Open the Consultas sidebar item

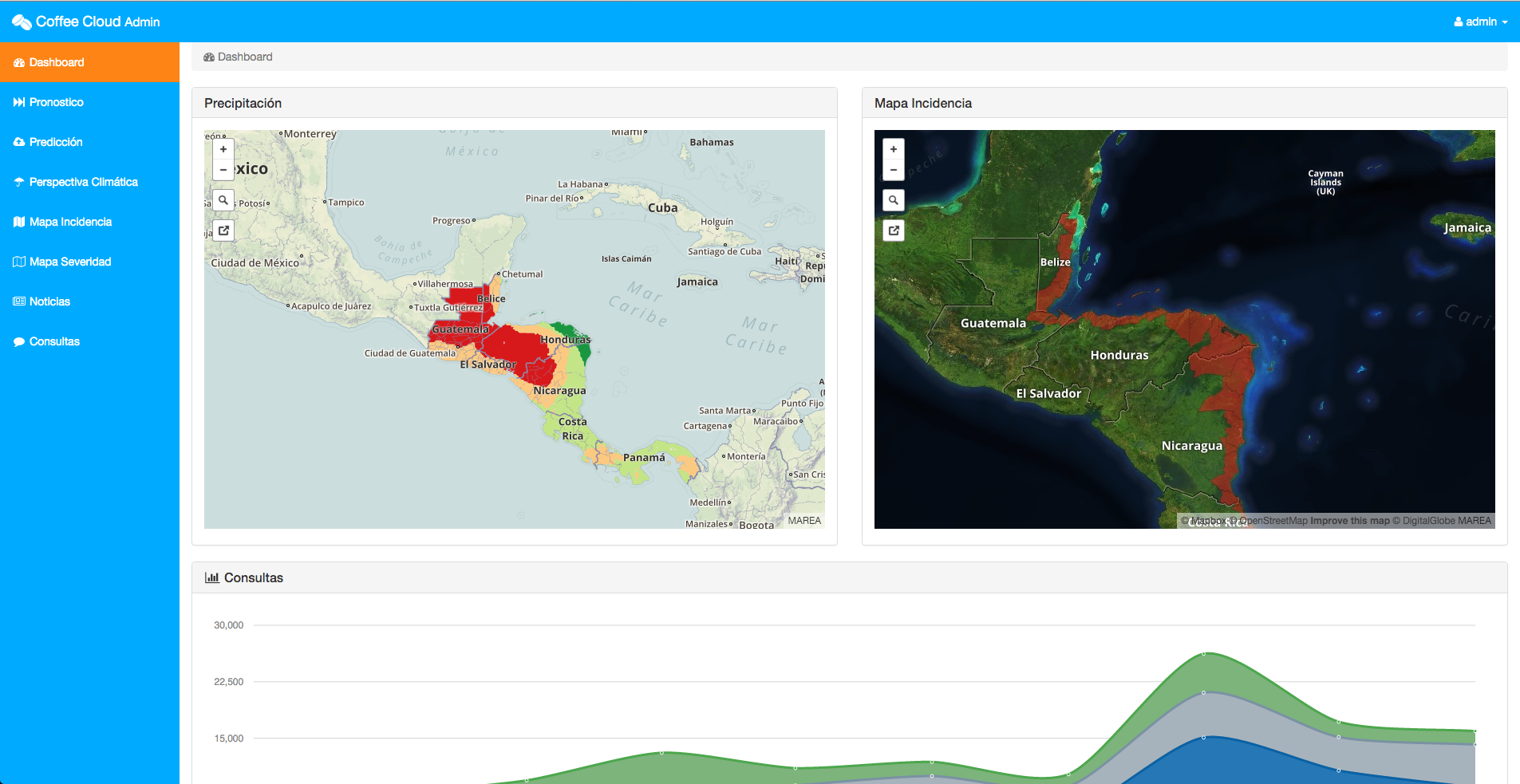point(54,341)
